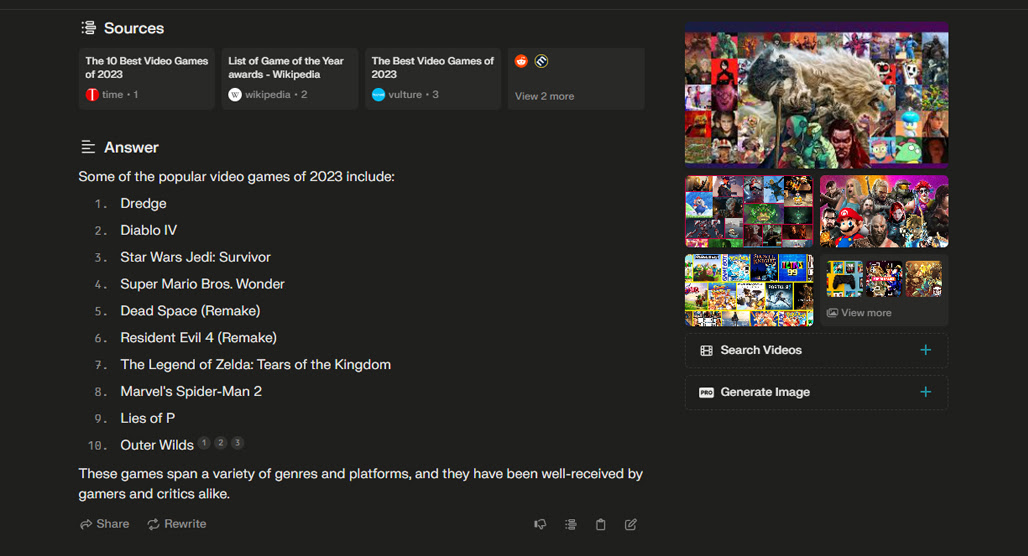Select 'Marvel's Spider-Man 2' entry
1028x556 pixels.
[x=191, y=391]
